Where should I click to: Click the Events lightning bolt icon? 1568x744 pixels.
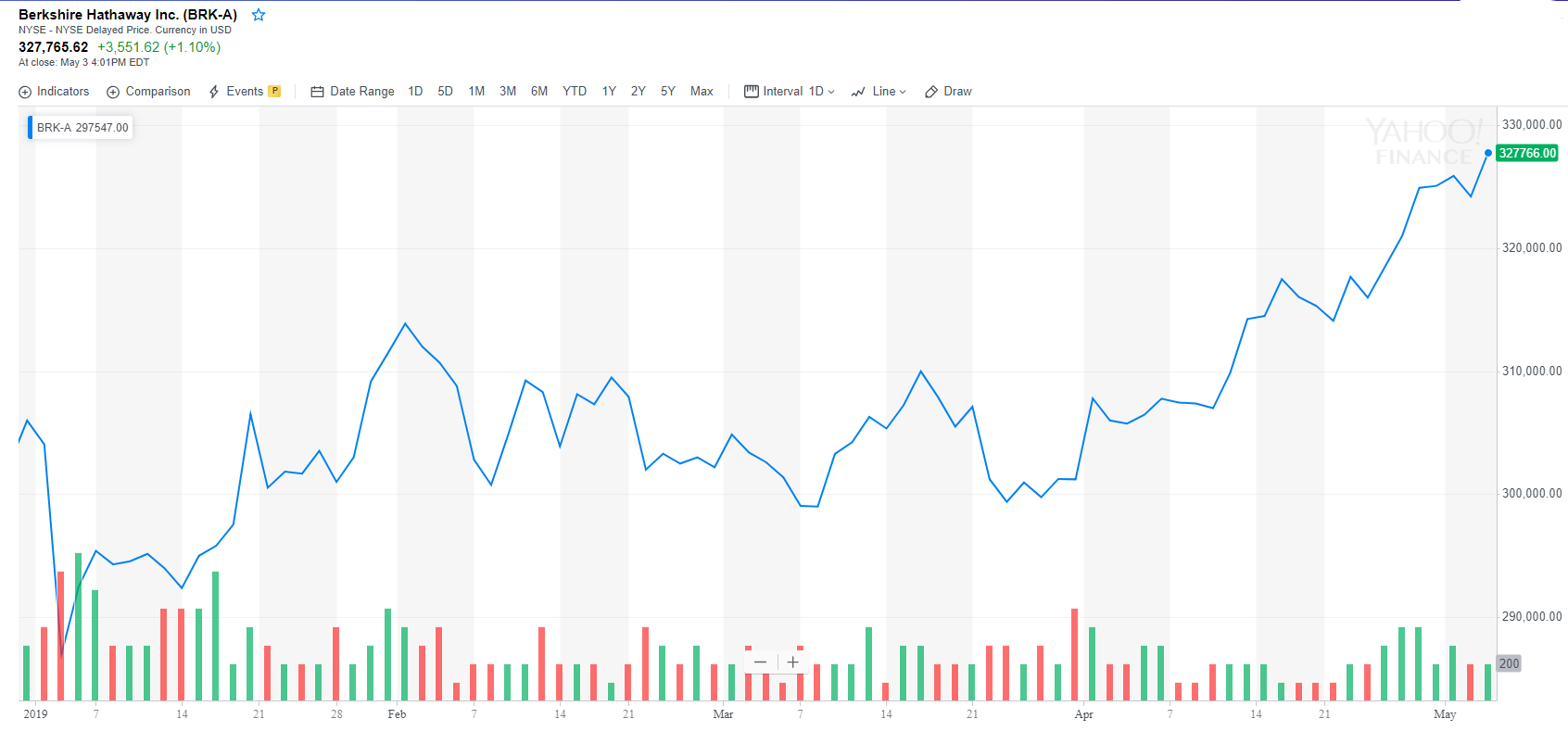click(214, 92)
